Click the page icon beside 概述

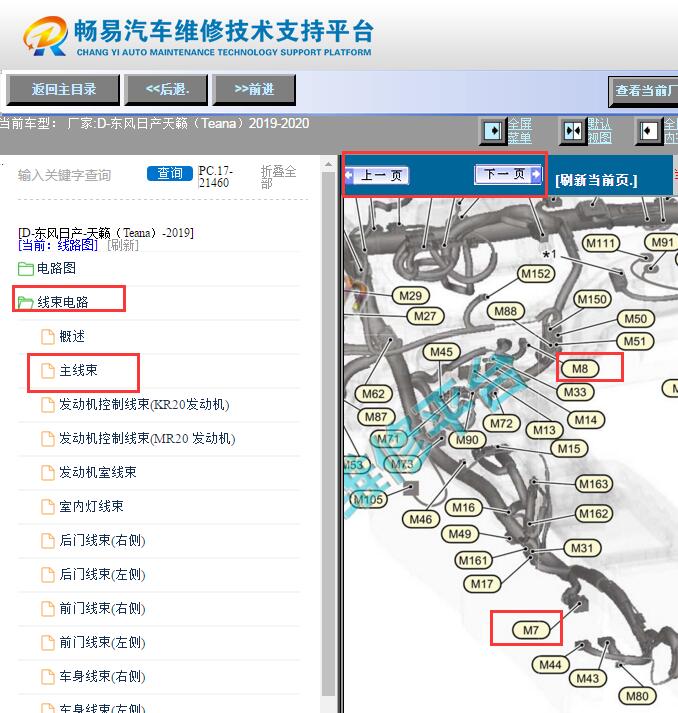(x=48, y=337)
